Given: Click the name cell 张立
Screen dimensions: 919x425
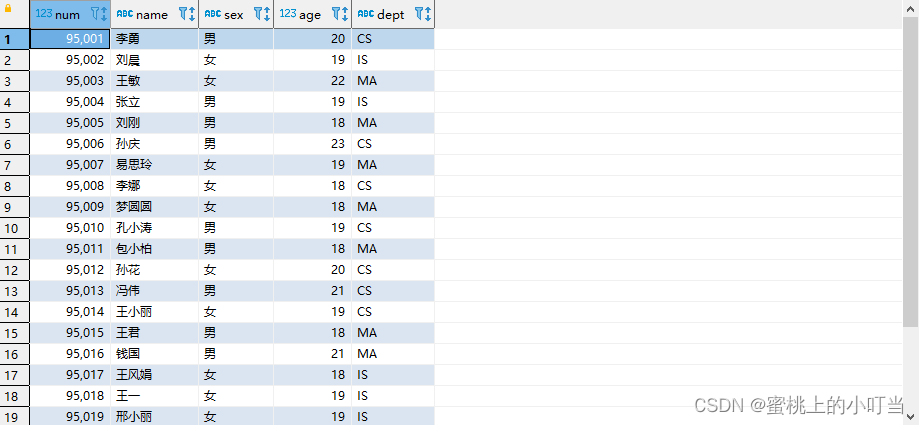Looking at the screenshot, I should tap(155, 102).
